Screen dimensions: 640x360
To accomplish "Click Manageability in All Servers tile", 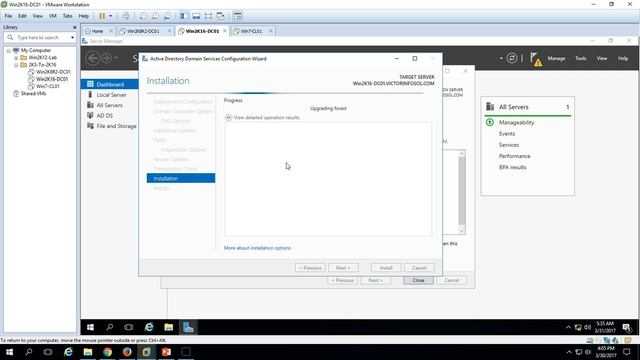I will pos(516,122).
